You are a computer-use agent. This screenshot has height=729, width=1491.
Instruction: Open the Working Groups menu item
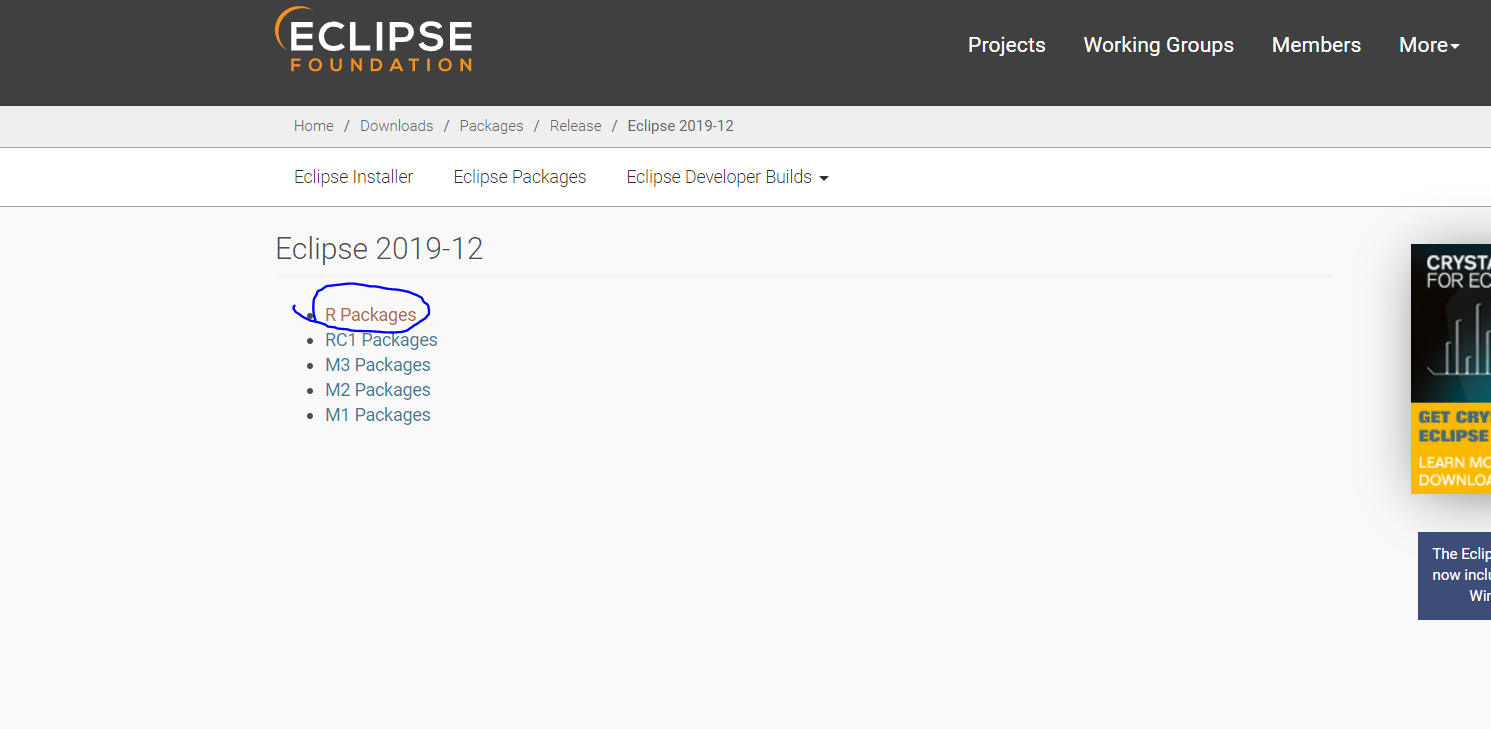[1158, 45]
